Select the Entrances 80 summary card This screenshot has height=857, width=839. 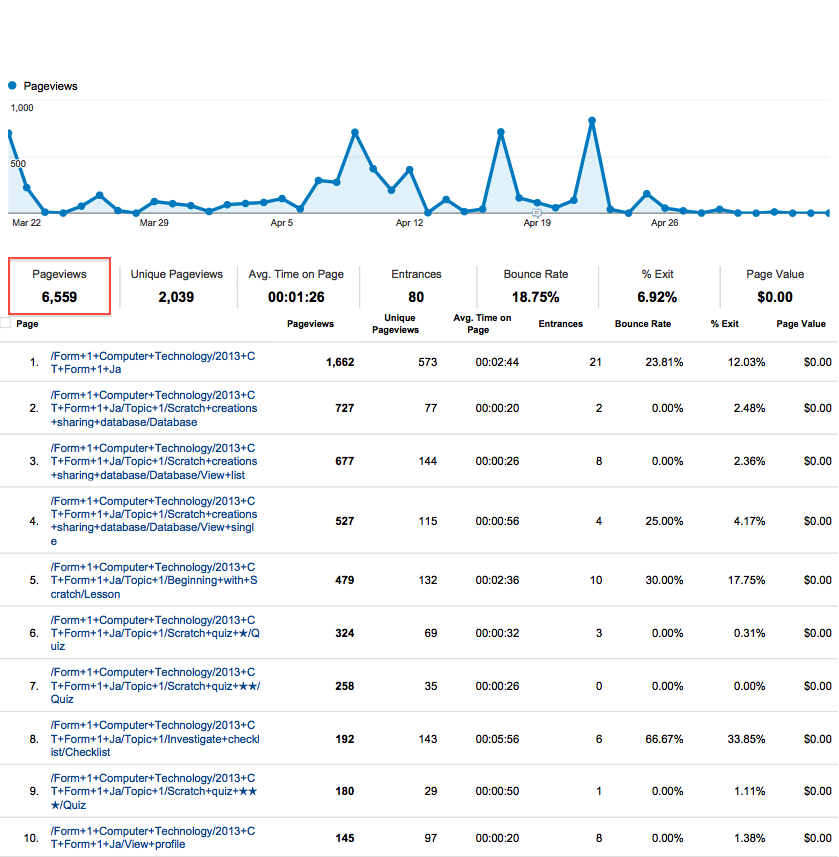(x=416, y=286)
